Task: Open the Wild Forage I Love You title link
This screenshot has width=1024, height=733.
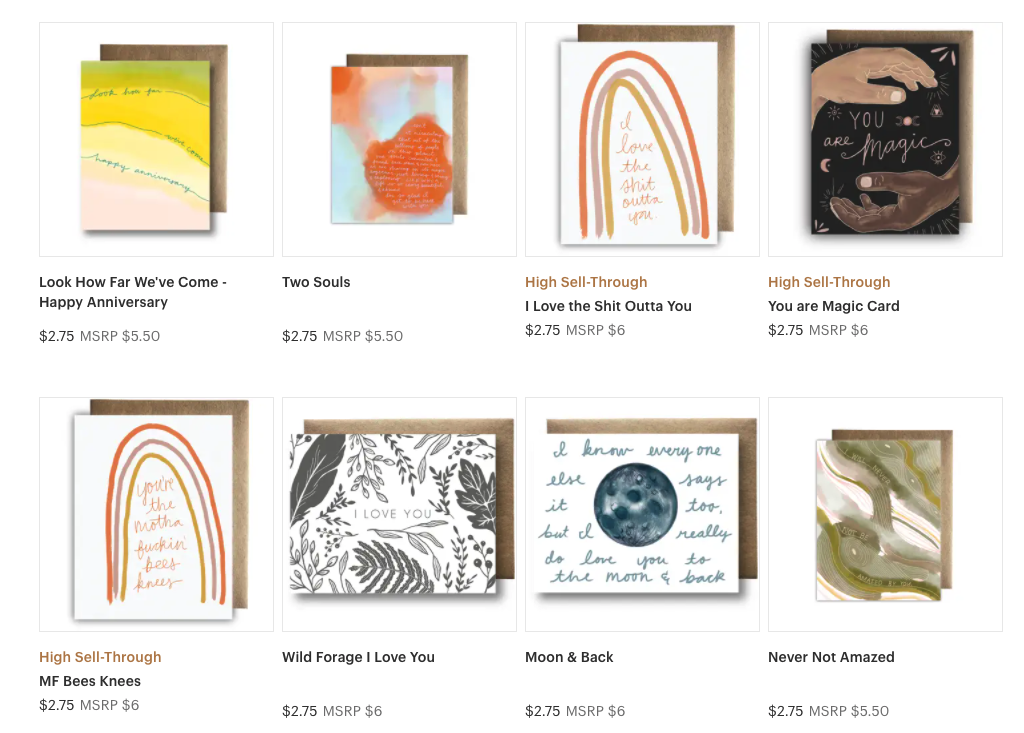Action: (358, 657)
